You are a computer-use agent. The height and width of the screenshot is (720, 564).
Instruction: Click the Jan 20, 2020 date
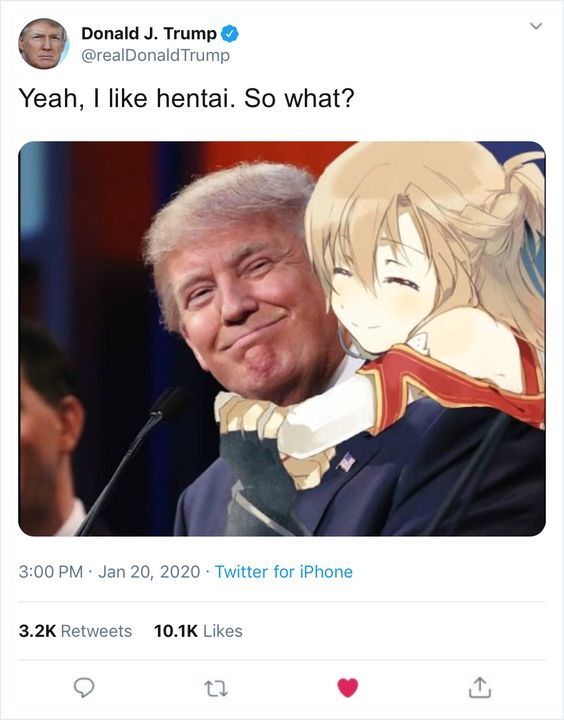tap(149, 572)
